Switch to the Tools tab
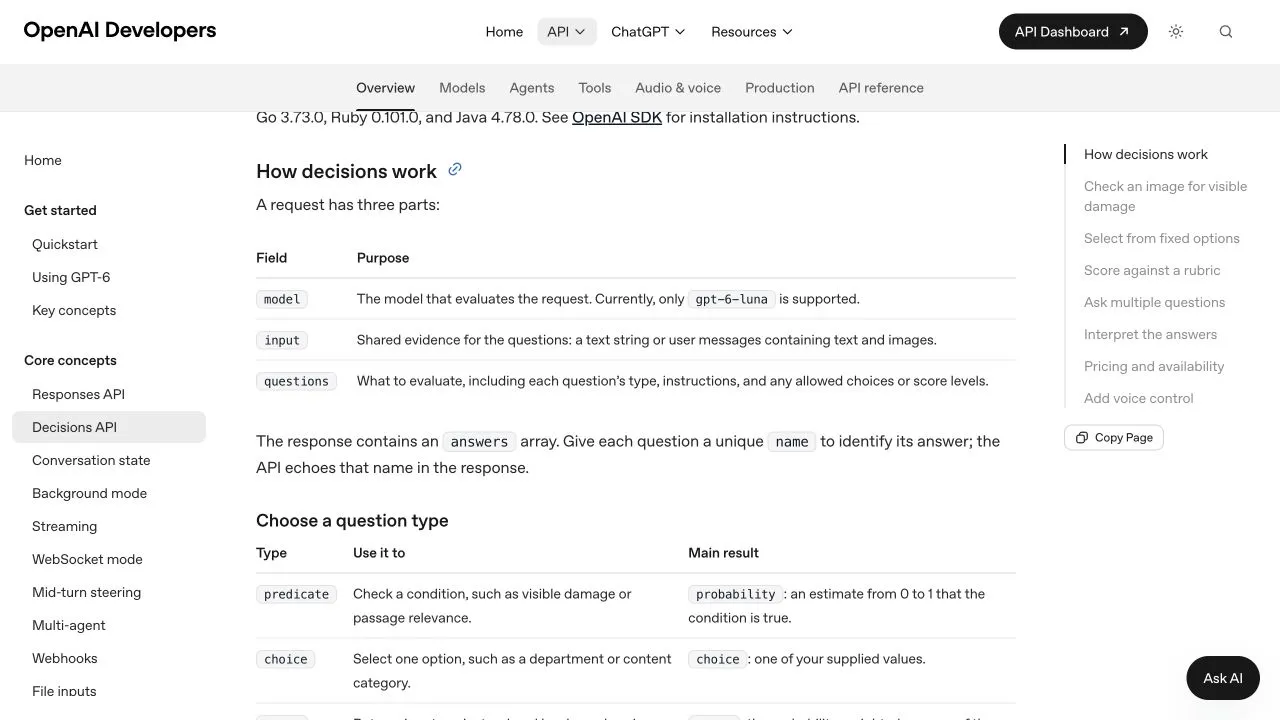1280x720 pixels. [x=595, y=88]
